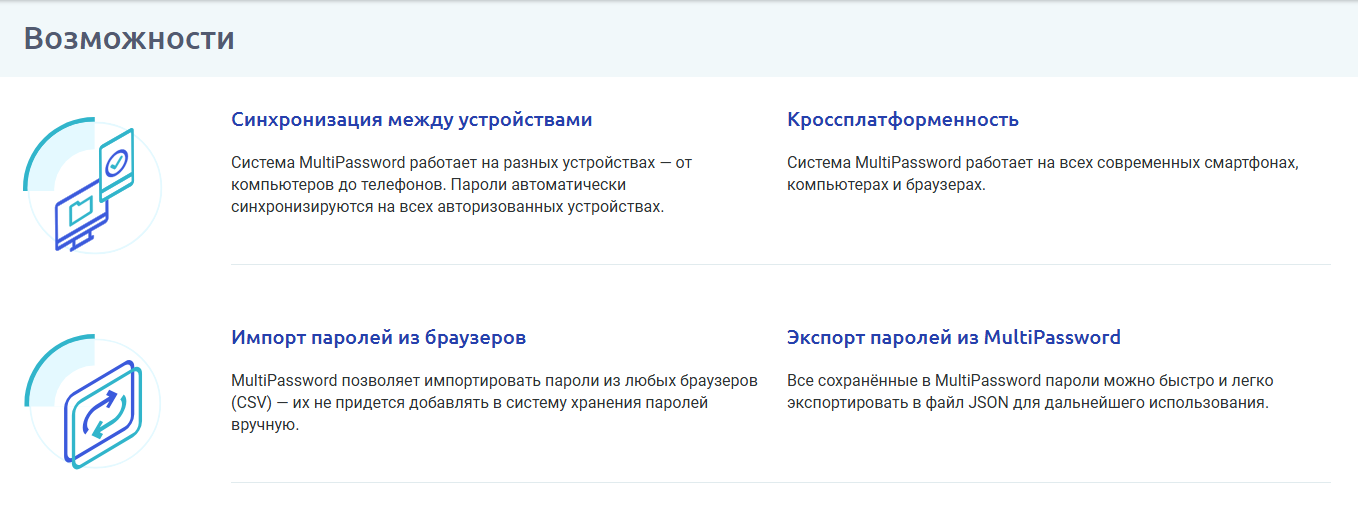Image resolution: width=1358 pixels, height=510 pixels.
Task: Click text about synchronization across authorized devices
Action: pyautogui.click(x=461, y=185)
